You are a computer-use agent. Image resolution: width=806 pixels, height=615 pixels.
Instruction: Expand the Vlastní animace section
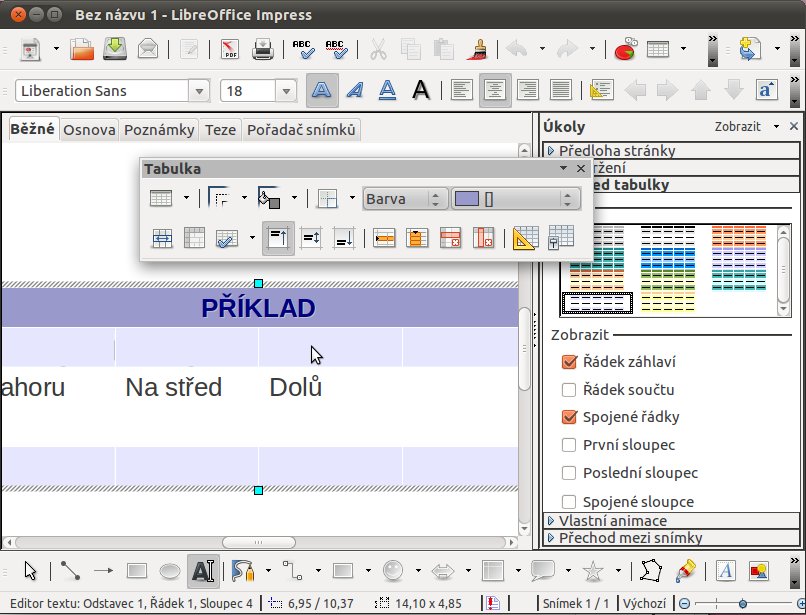click(671, 521)
